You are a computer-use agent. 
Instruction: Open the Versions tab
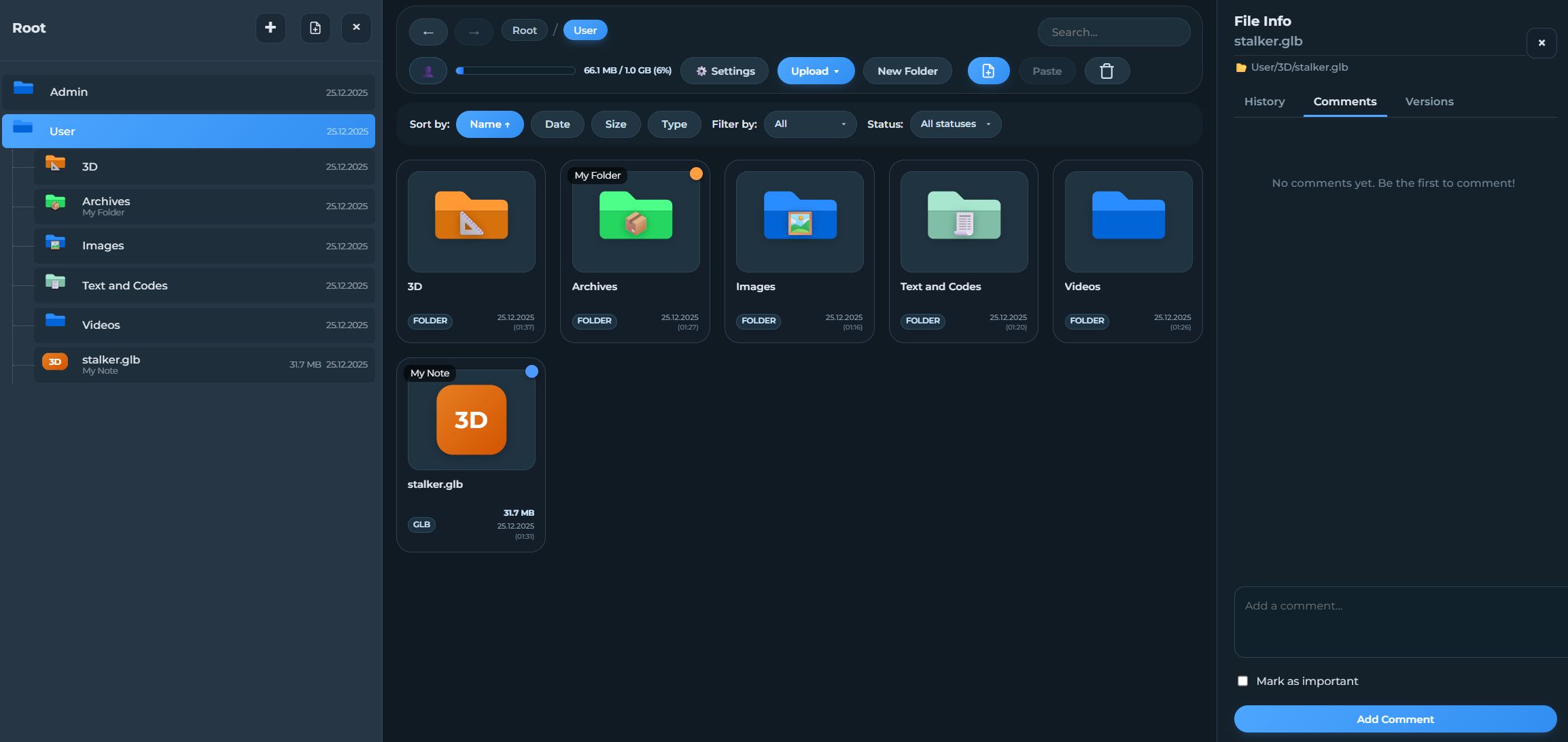coord(1429,101)
